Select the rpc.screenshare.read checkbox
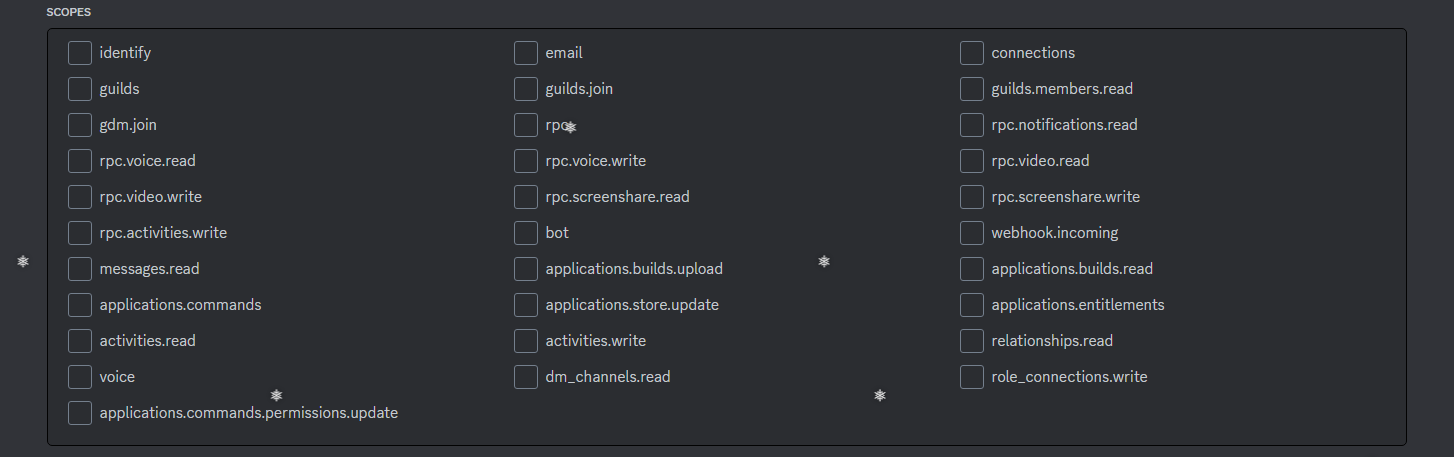This screenshot has height=457, width=1454. [526, 197]
